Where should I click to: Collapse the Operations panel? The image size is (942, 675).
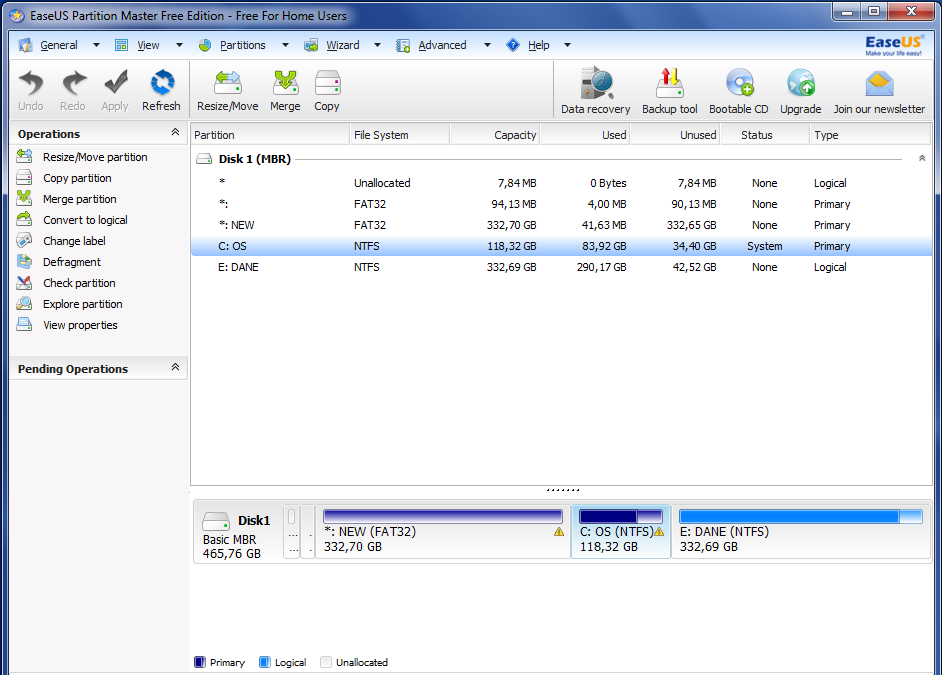175,133
